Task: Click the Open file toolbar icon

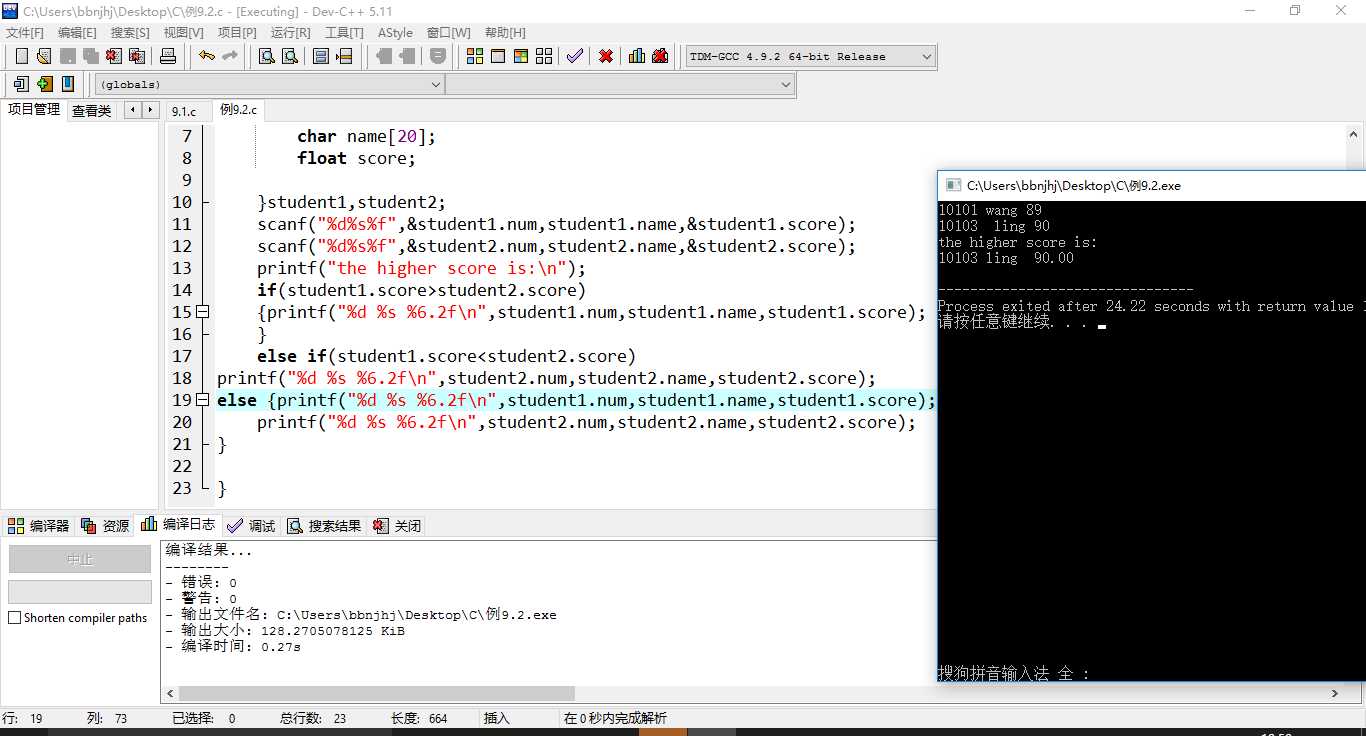Action: pos(44,56)
